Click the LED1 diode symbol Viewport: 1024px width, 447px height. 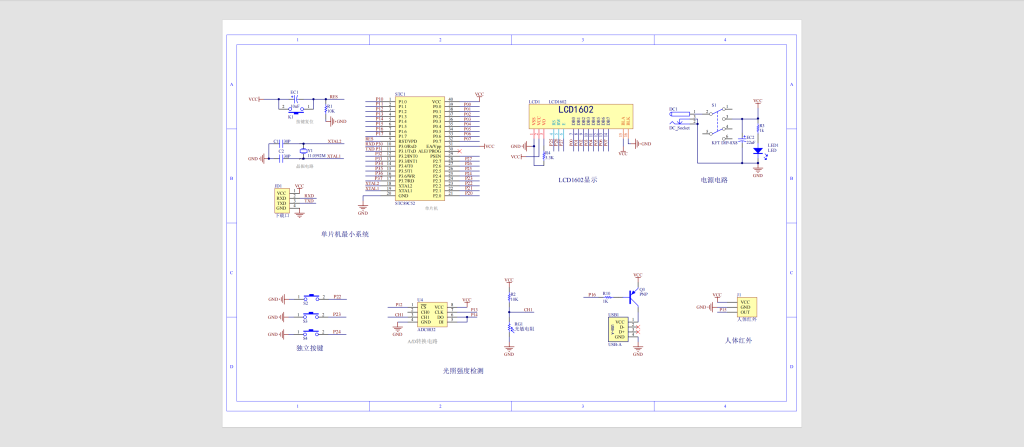pos(757,151)
